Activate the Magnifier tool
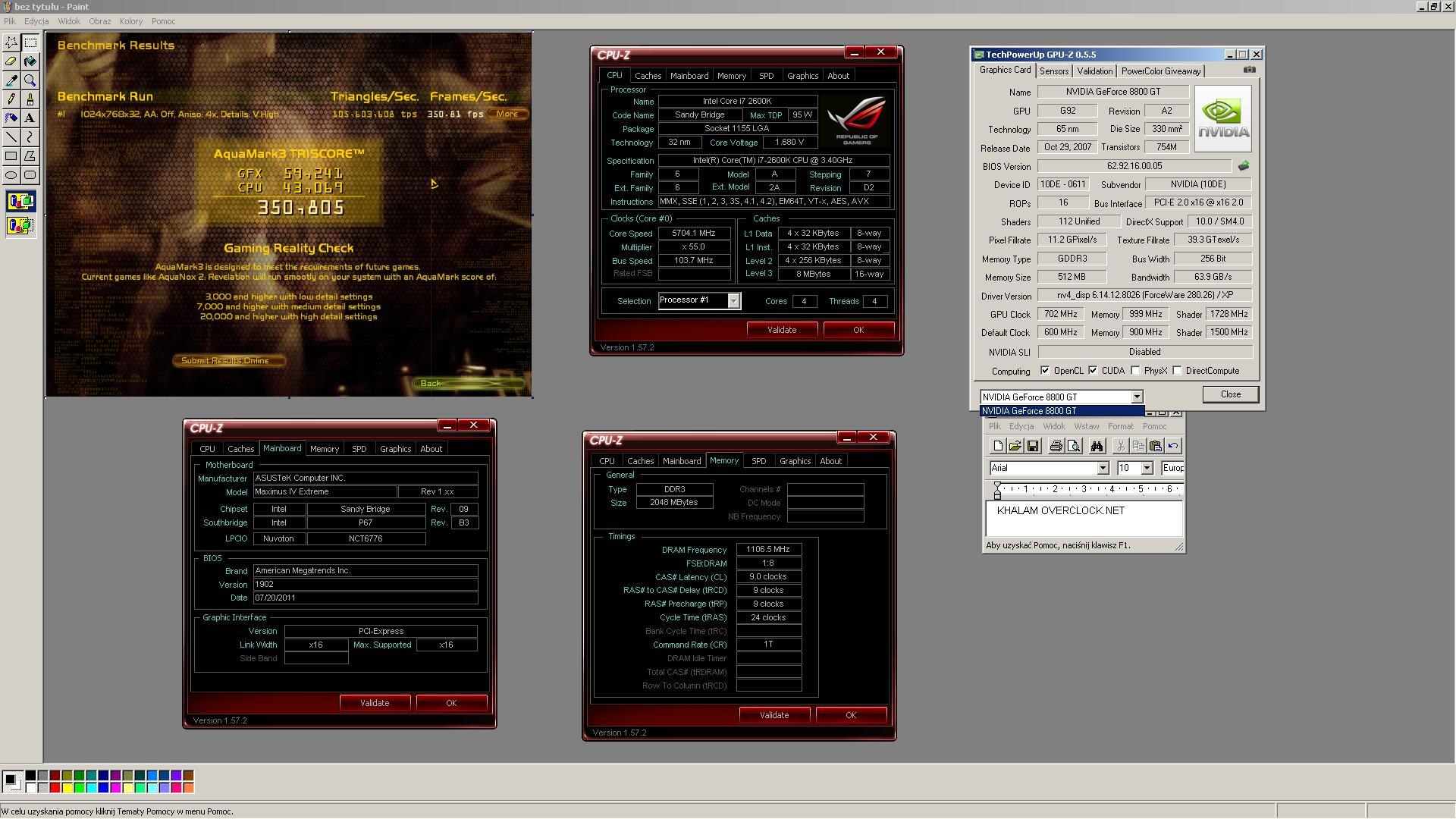This screenshot has width=1456, height=819. click(x=30, y=80)
